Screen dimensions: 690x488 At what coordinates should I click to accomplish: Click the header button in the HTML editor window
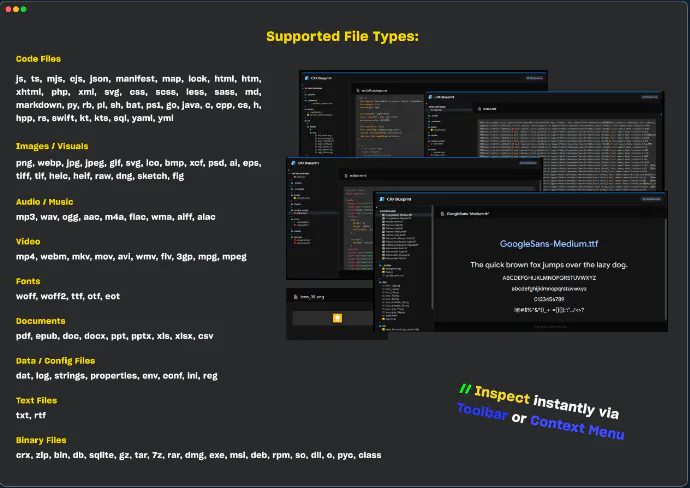click(528, 163)
